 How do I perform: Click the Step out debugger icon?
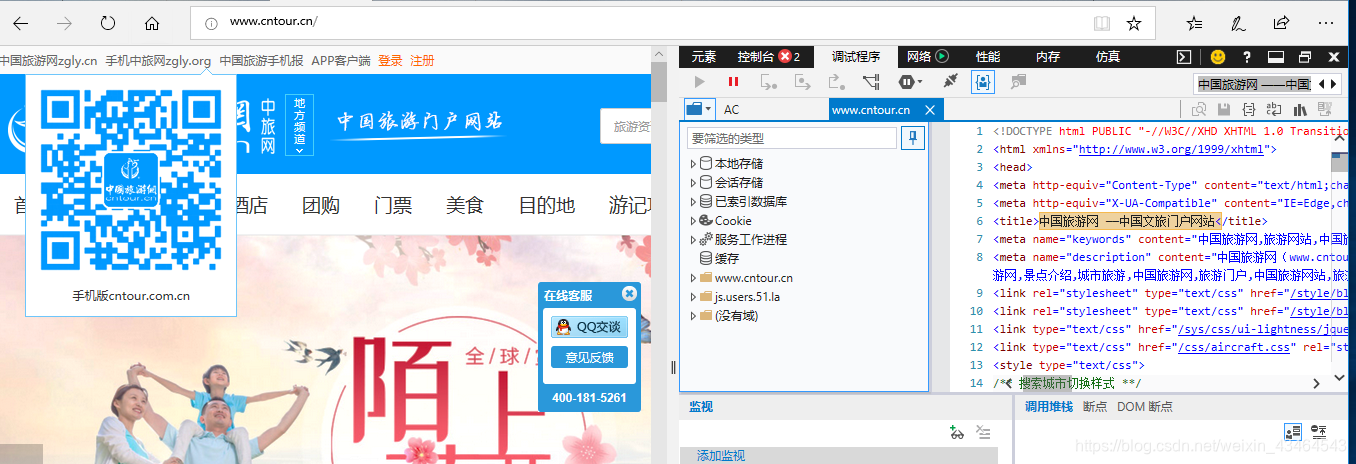[836, 82]
